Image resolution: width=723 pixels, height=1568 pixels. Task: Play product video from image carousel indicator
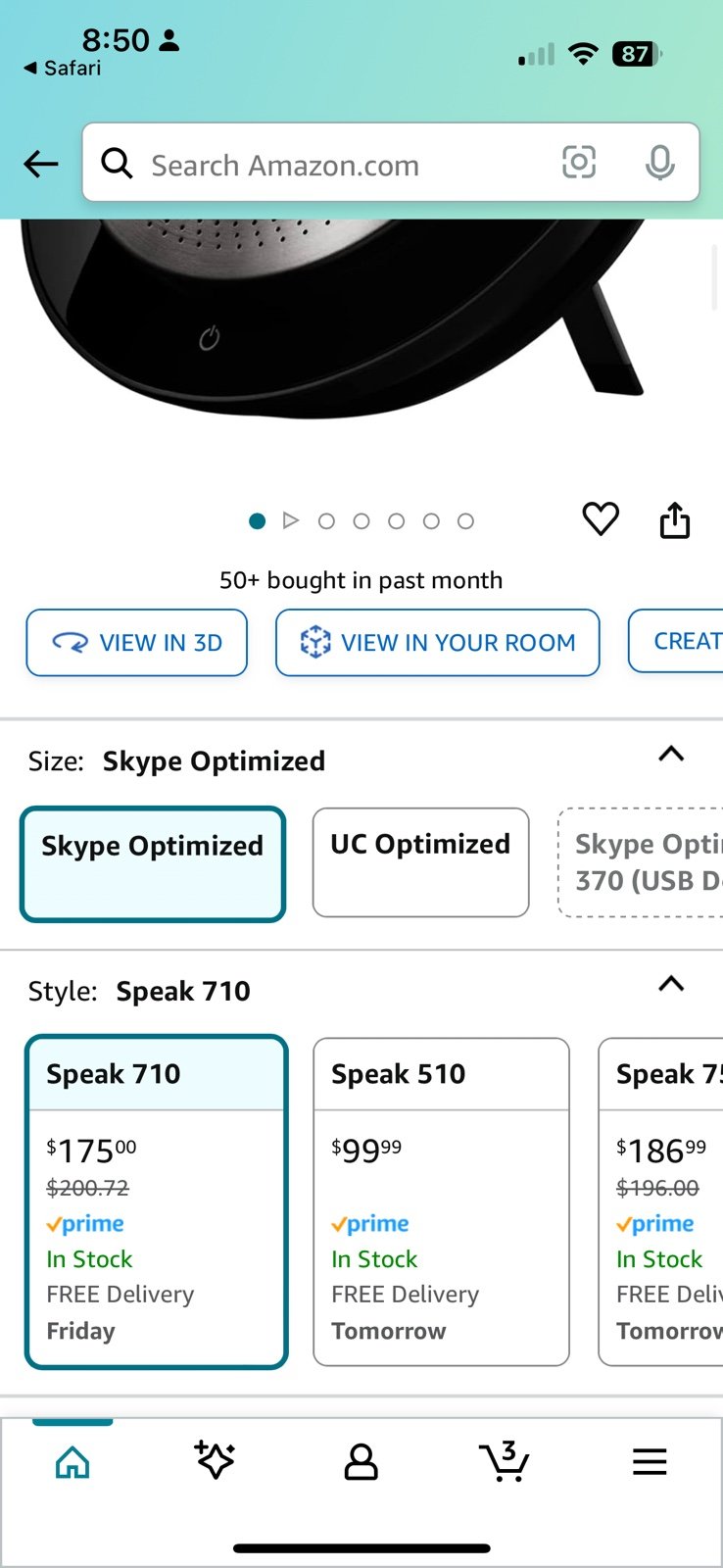(291, 520)
